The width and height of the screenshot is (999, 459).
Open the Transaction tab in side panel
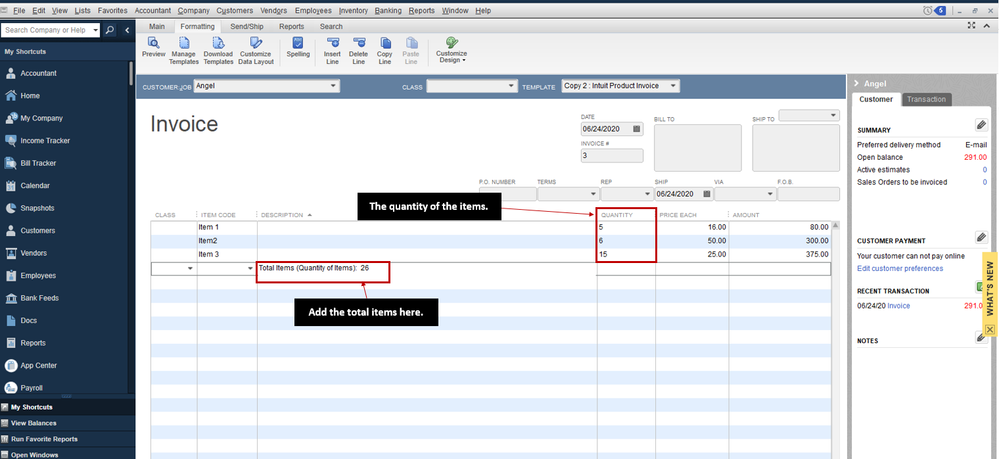pyautogui.click(x=926, y=99)
